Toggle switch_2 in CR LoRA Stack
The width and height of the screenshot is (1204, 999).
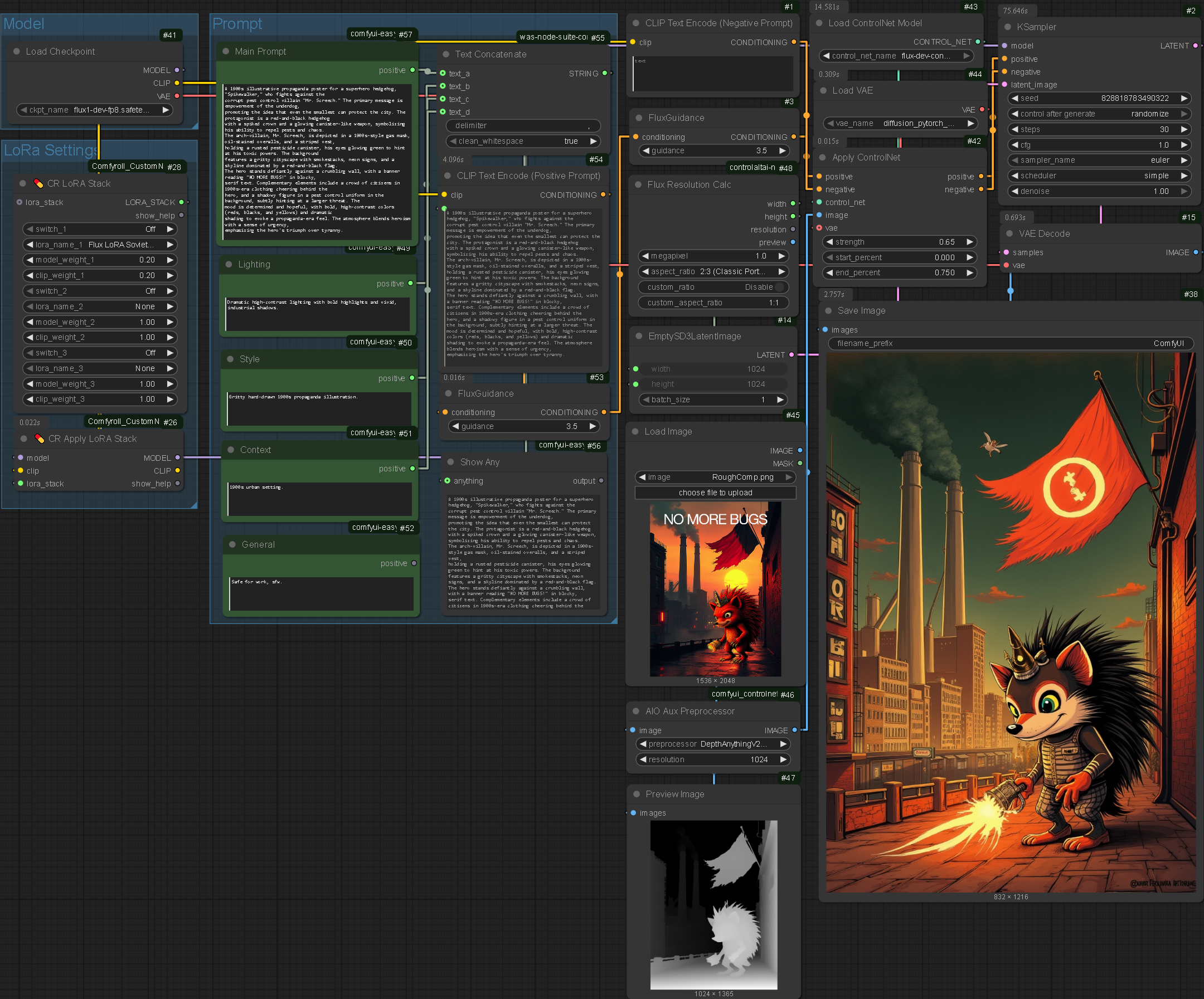100,291
